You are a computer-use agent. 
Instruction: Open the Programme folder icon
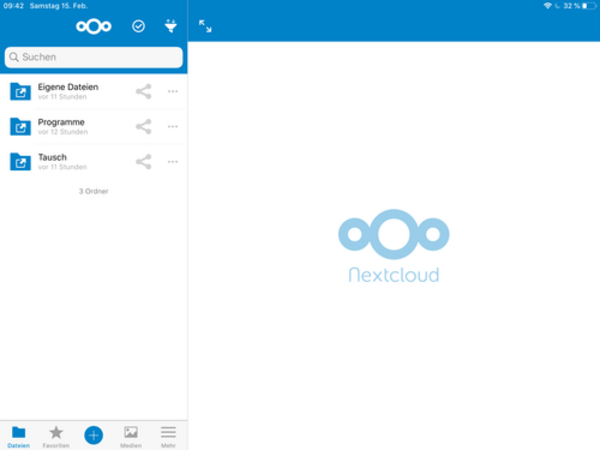[20, 127]
